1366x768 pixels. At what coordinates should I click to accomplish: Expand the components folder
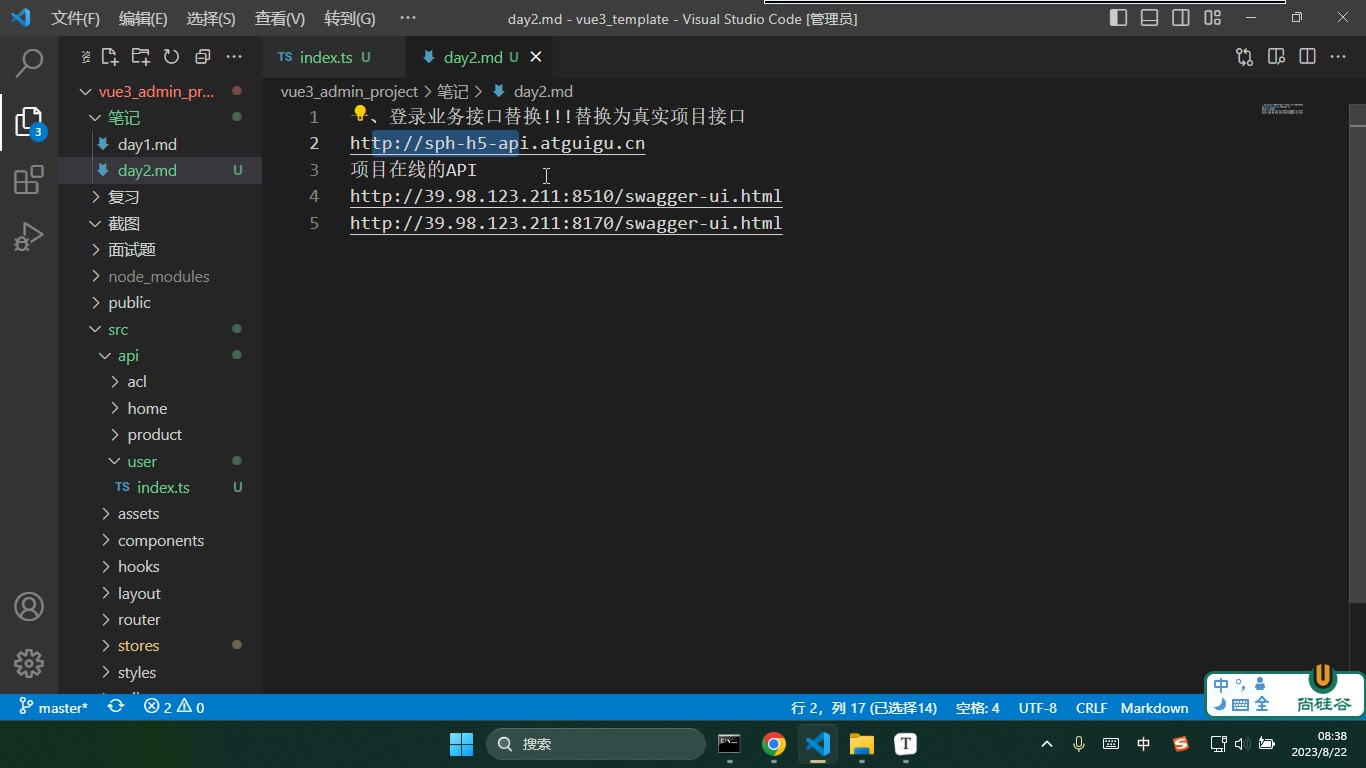[160, 540]
